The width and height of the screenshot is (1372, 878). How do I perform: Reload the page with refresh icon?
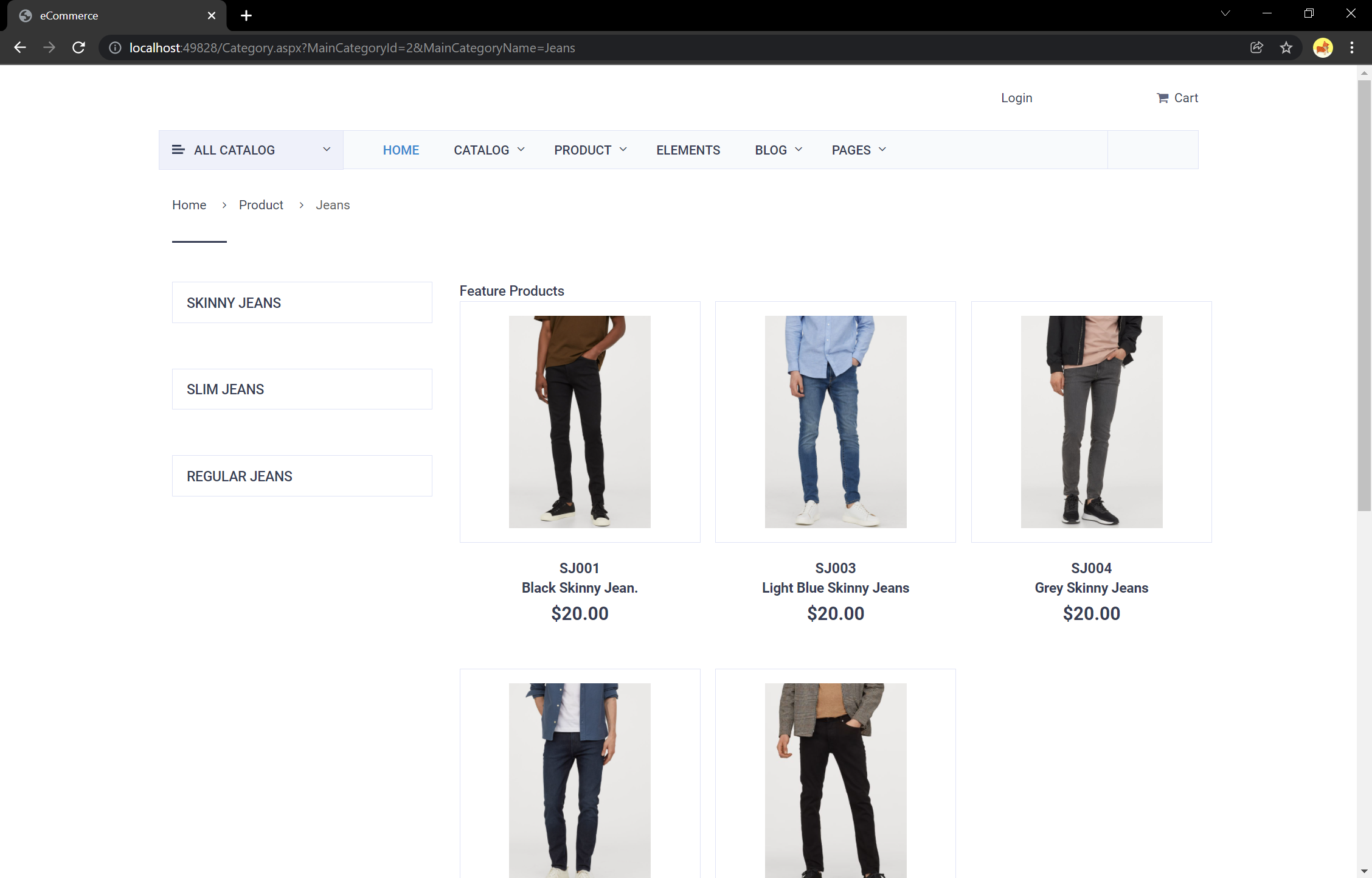coord(78,47)
